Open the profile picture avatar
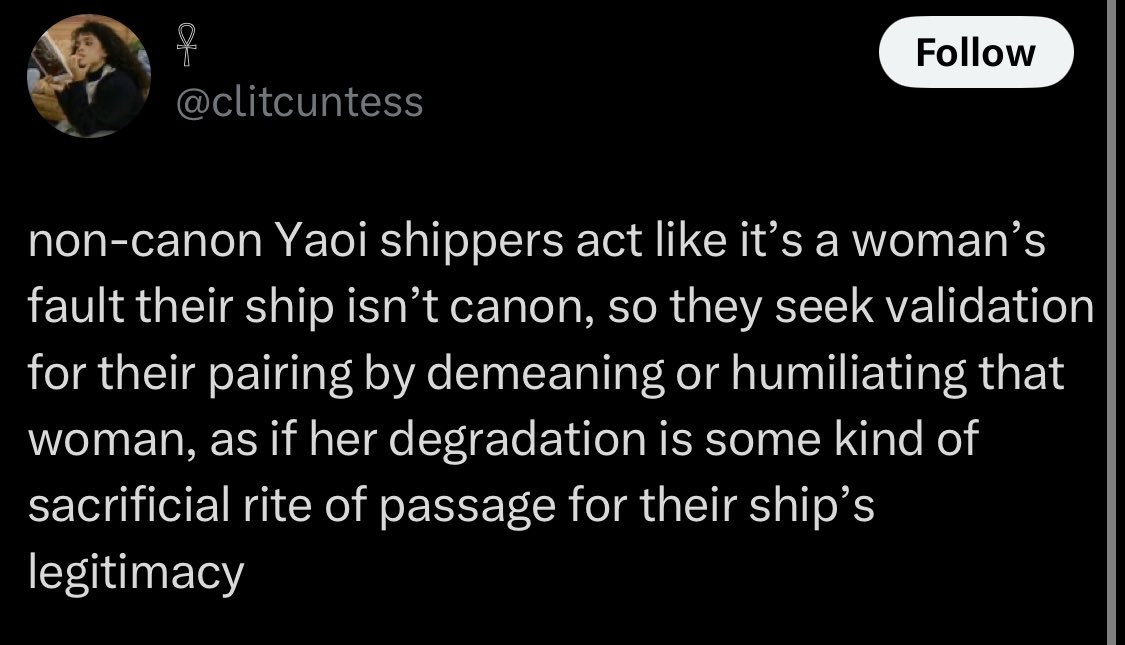Image resolution: width=1125 pixels, height=645 pixels. point(85,79)
